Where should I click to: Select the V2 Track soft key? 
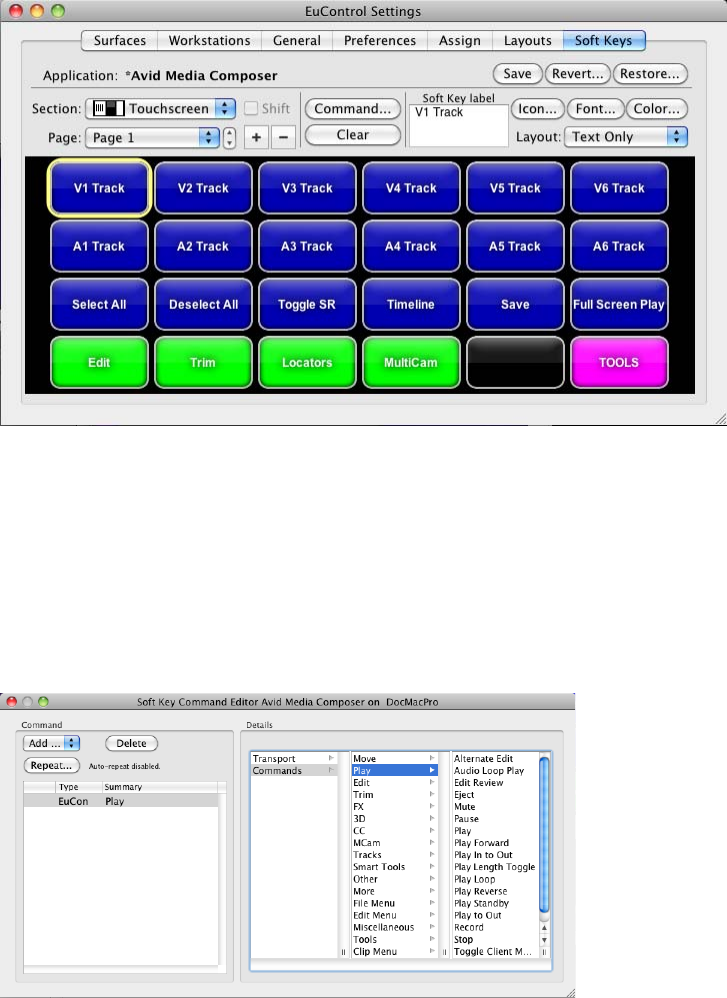[203, 188]
